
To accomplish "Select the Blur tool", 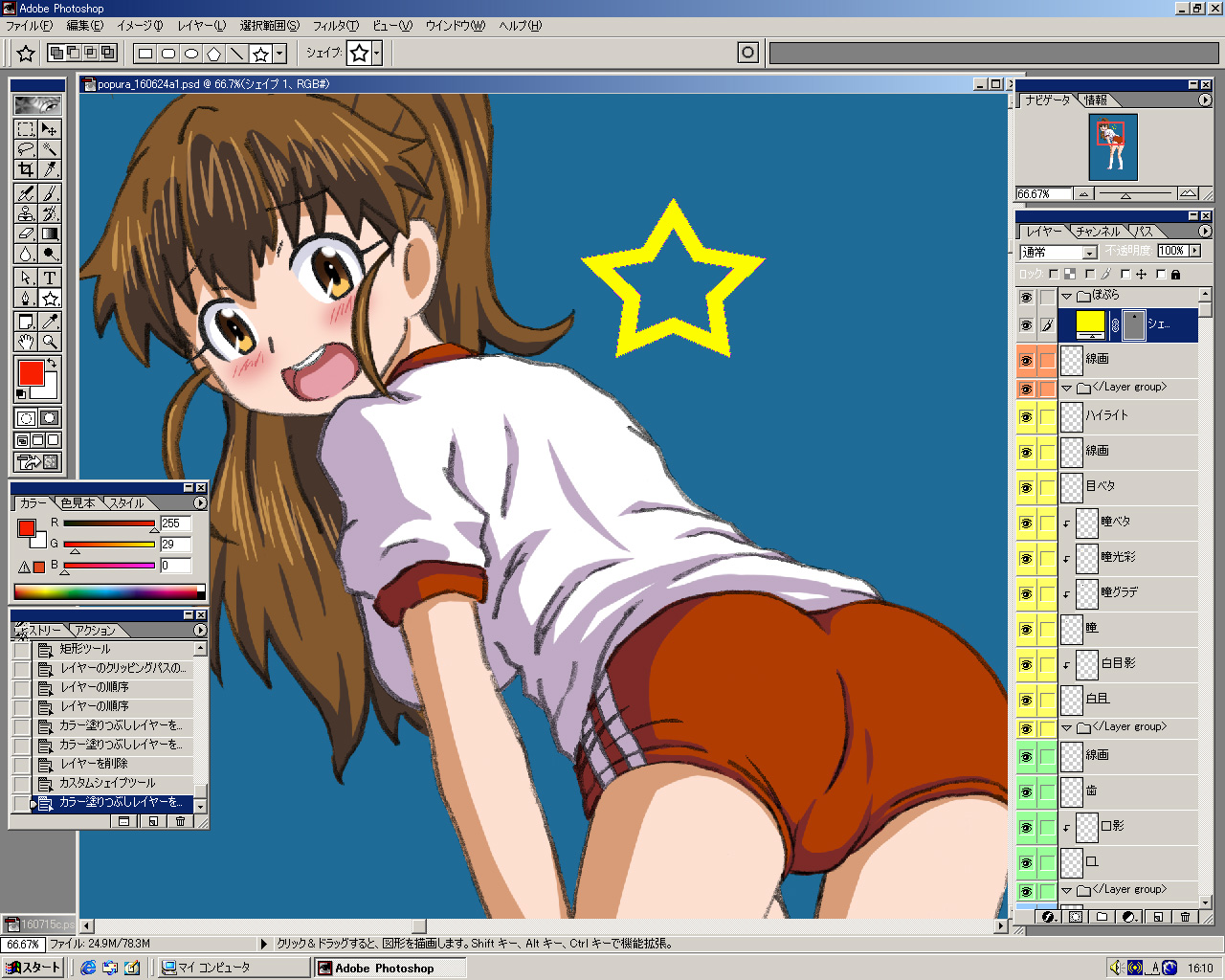I will [26, 254].
